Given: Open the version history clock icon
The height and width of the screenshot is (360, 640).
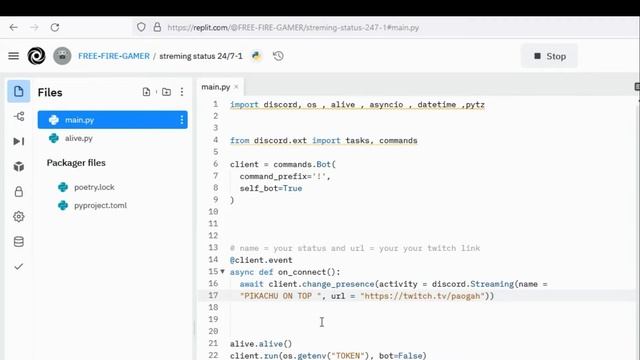Looking at the screenshot, I should pyautogui.click(x=278, y=56).
